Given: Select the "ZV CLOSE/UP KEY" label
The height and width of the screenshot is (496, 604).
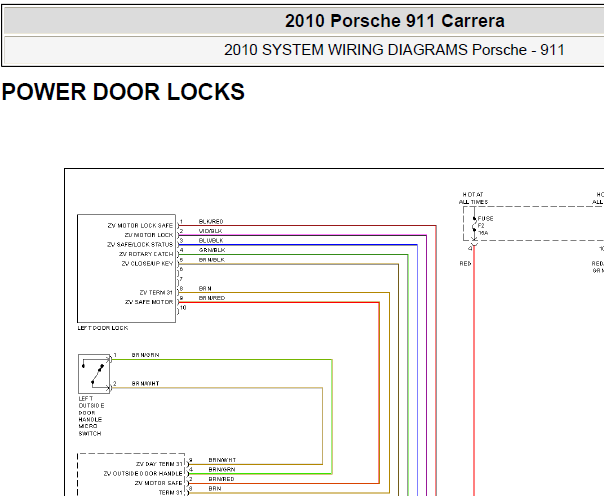Looking at the screenshot, I should (x=147, y=264).
